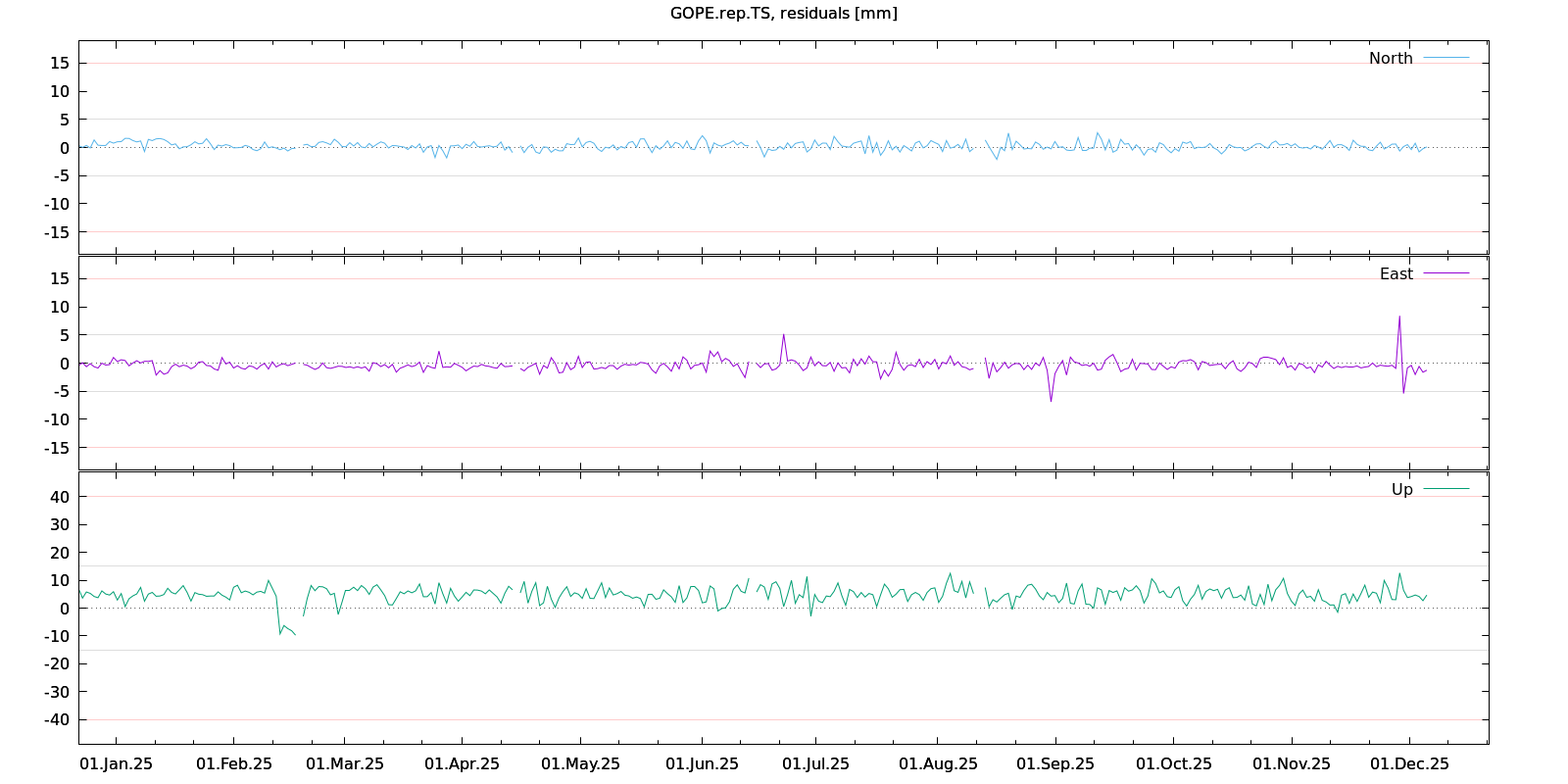Click the 20 tick label on Up axis
The width and height of the screenshot is (1568, 784).
61,553
